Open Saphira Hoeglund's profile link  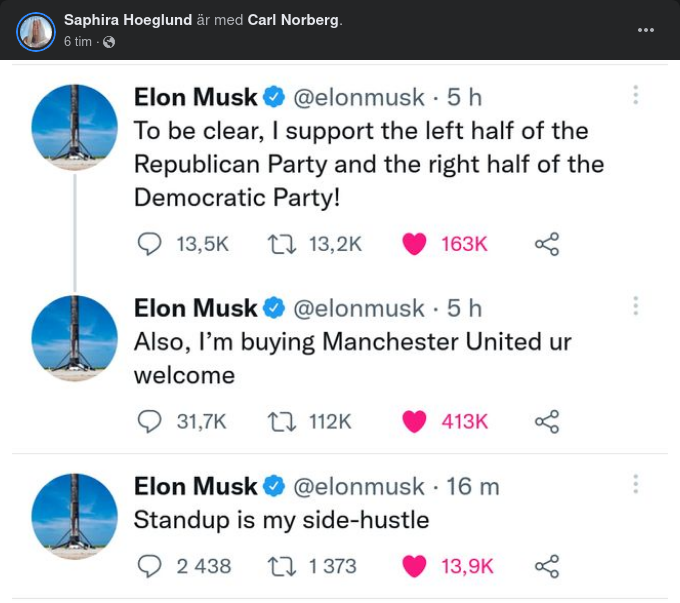pos(128,20)
